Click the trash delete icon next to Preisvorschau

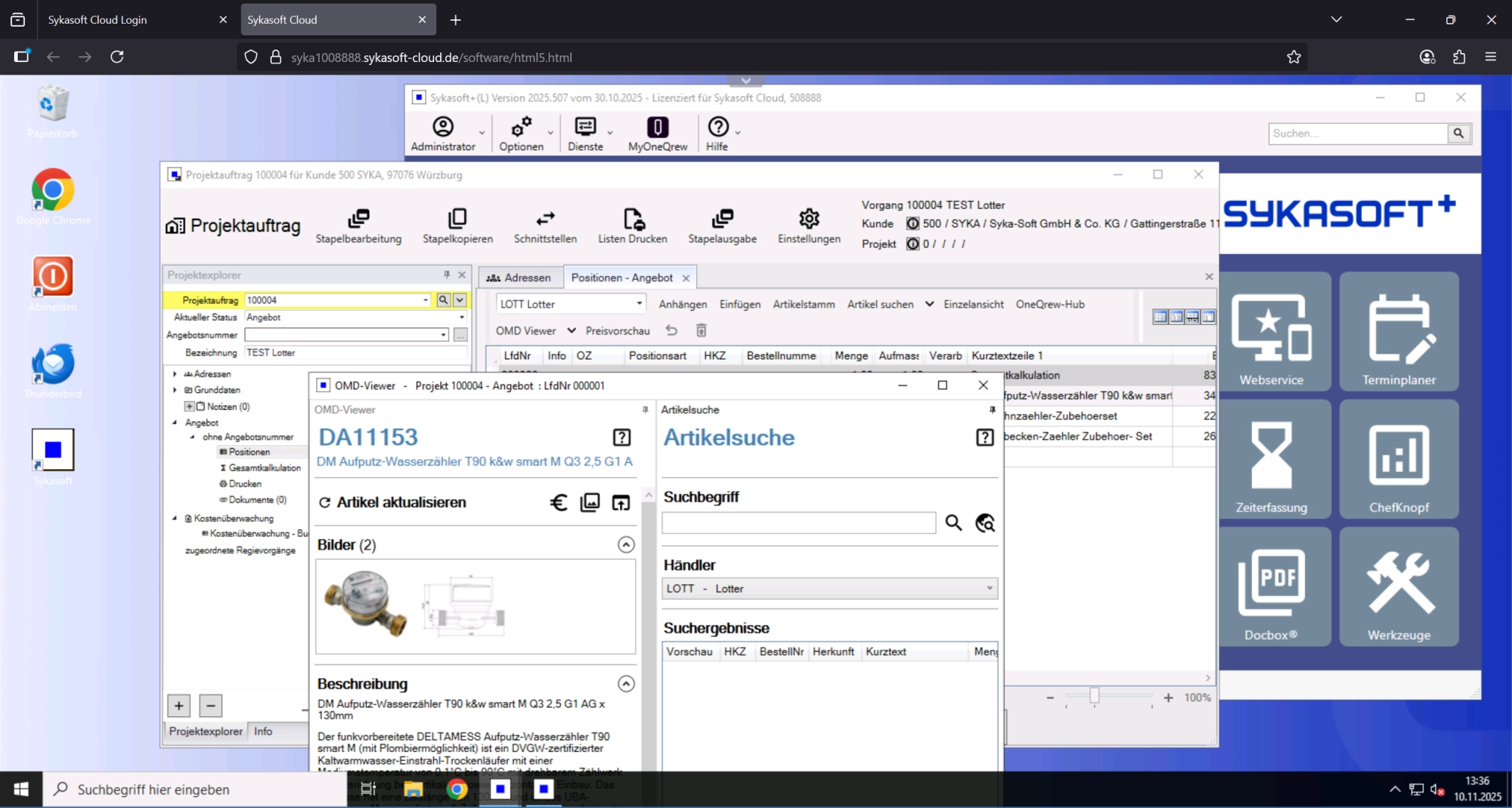tap(701, 330)
